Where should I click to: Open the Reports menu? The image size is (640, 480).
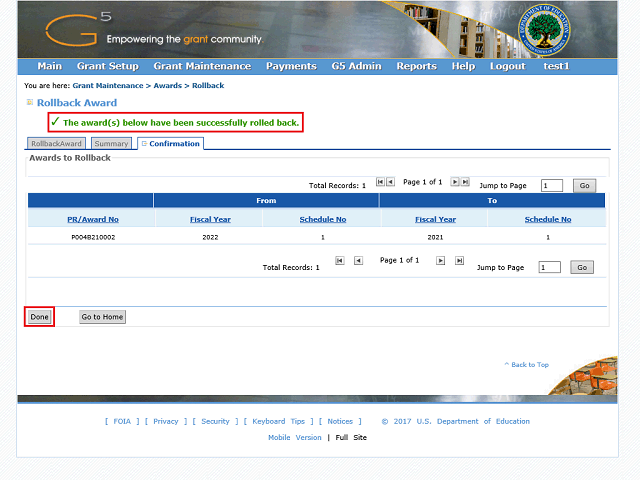tap(417, 66)
